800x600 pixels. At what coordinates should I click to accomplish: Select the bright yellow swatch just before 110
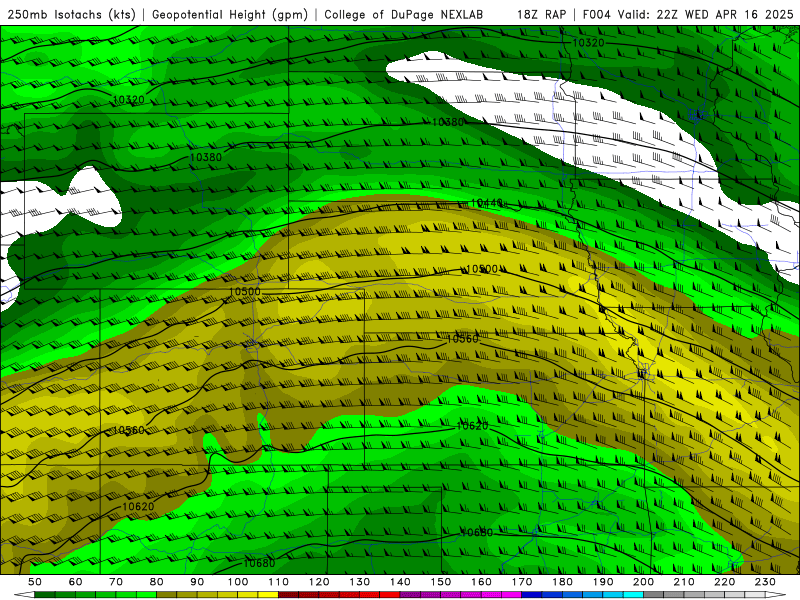(268, 595)
